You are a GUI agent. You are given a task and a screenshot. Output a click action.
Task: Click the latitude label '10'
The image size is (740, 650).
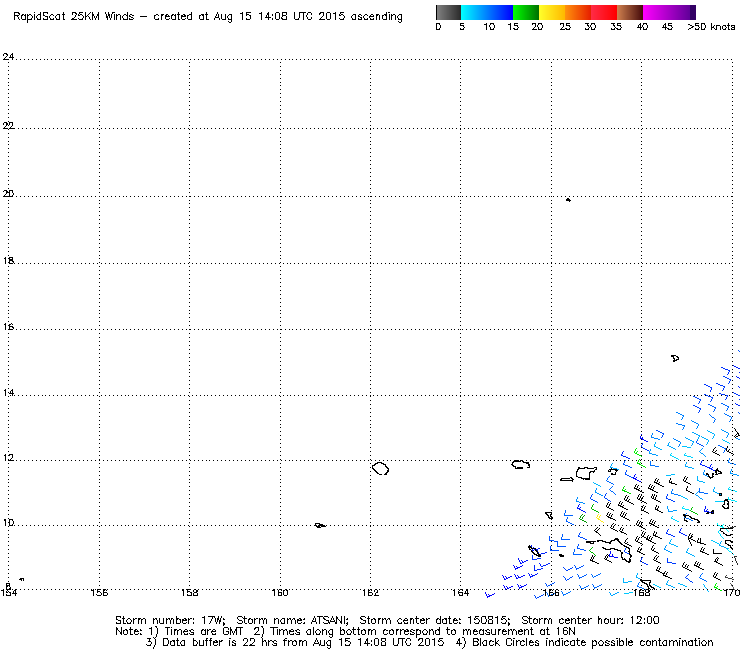point(8,523)
